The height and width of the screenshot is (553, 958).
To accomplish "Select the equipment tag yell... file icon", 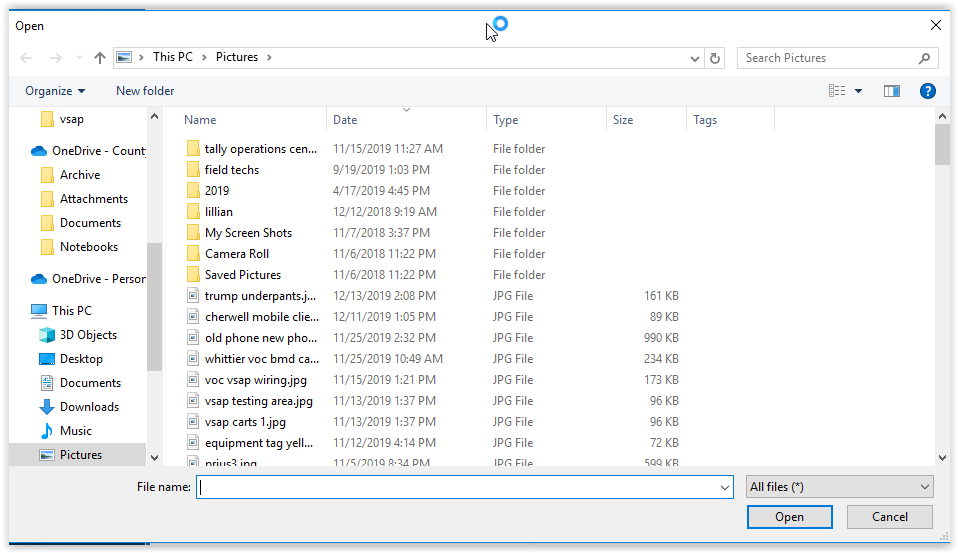I will pyautogui.click(x=193, y=442).
